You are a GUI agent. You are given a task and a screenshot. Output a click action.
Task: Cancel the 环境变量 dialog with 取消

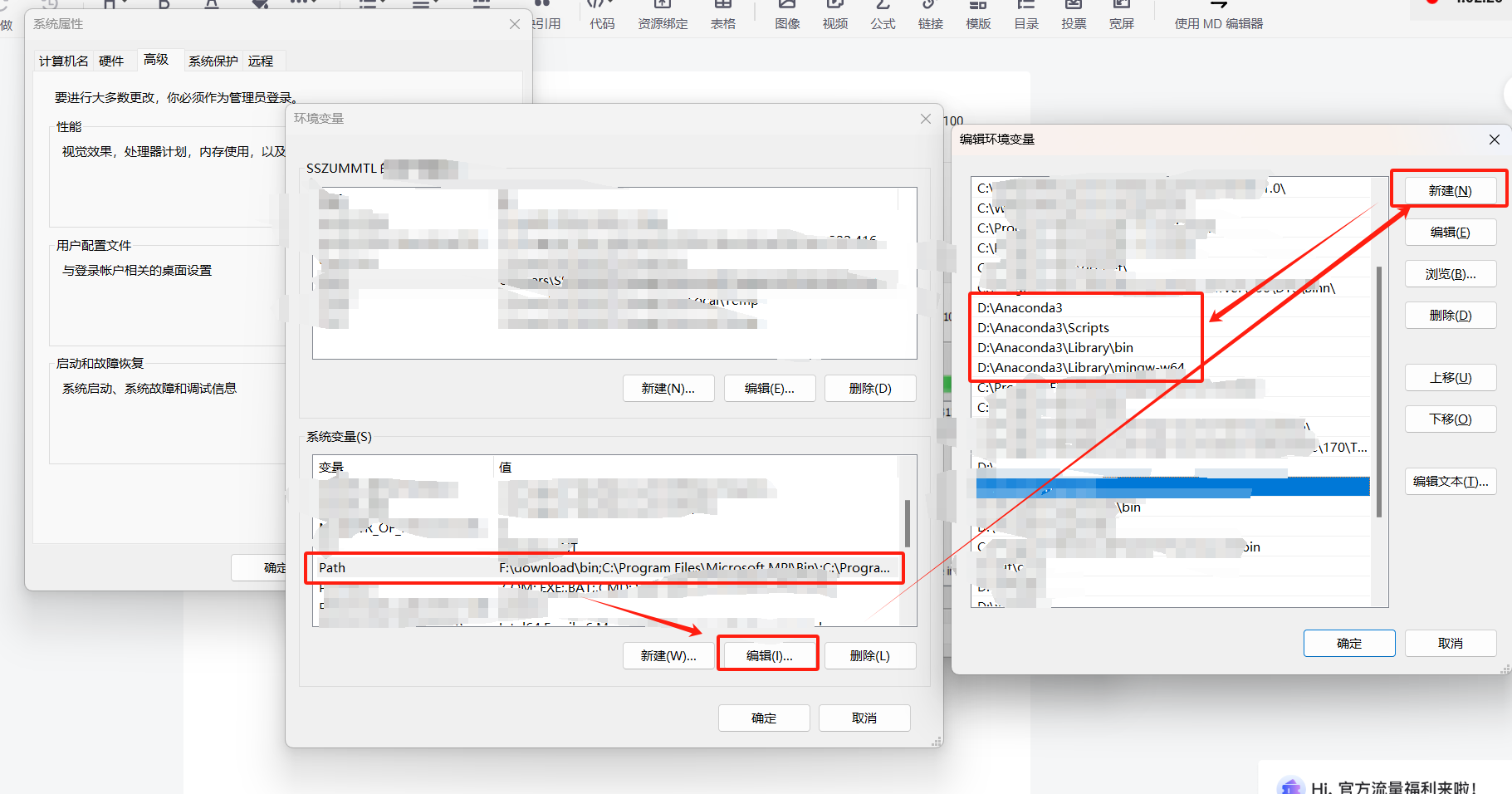tap(864, 718)
